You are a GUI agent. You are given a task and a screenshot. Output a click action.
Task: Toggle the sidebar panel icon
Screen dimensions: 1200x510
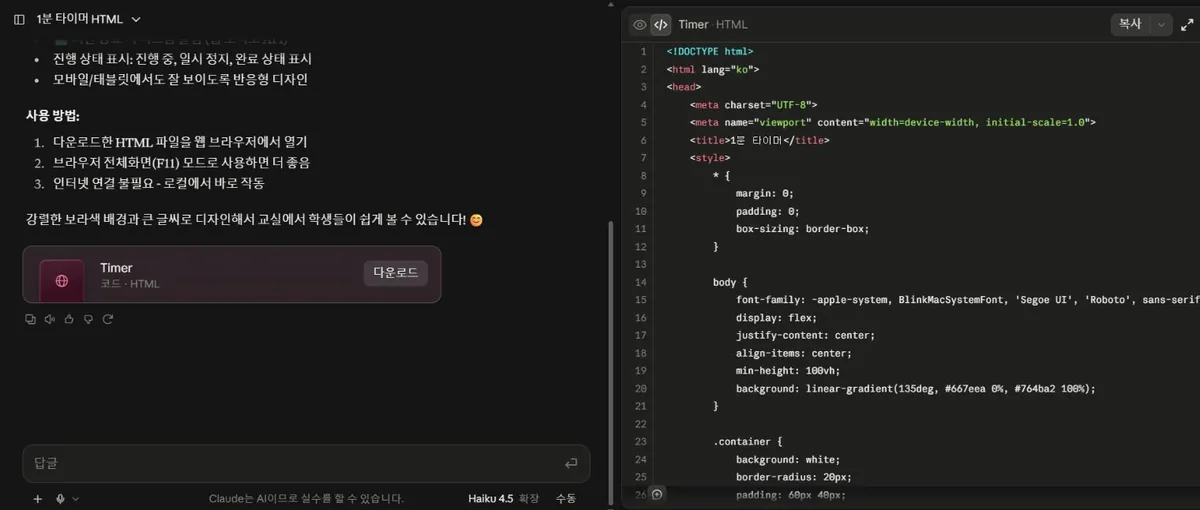click(19, 19)
